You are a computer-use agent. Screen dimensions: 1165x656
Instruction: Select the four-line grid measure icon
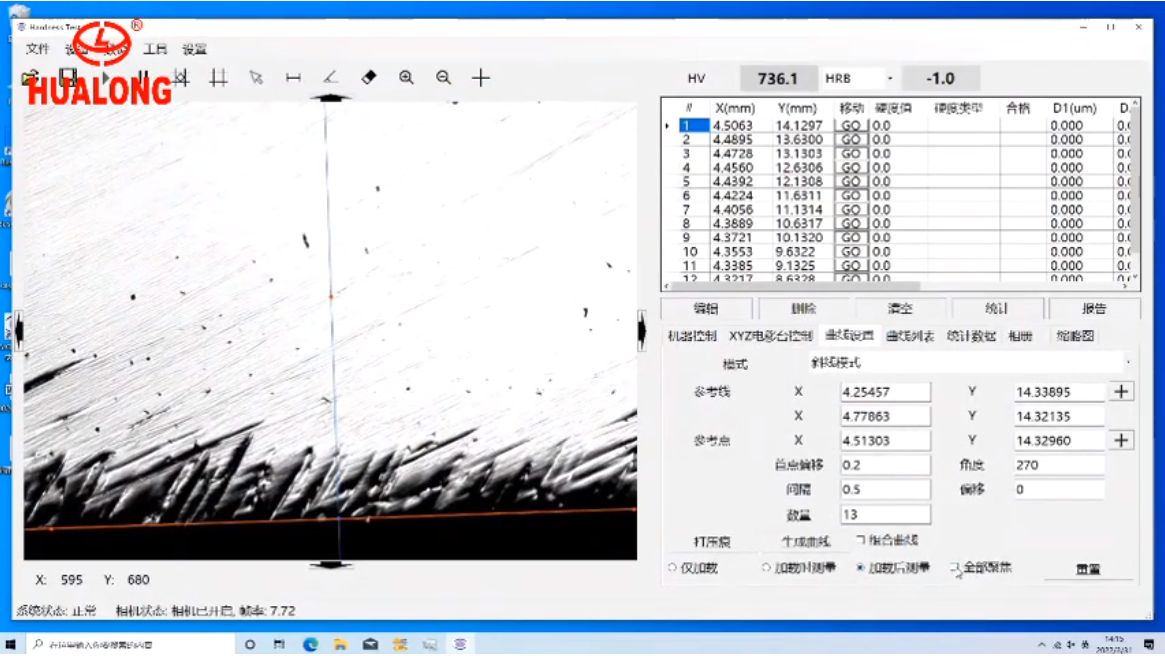[x=218, y=77]
